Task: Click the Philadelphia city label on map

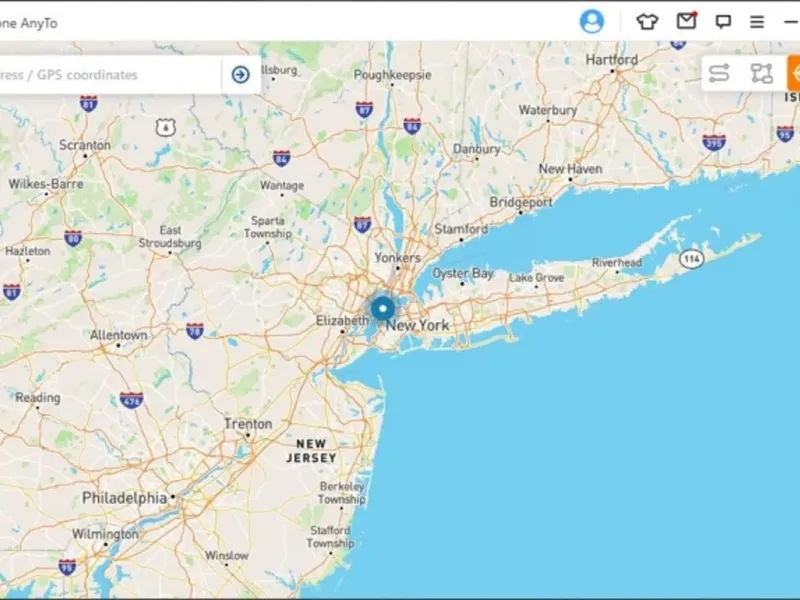Action: click(x=124, y=498)
